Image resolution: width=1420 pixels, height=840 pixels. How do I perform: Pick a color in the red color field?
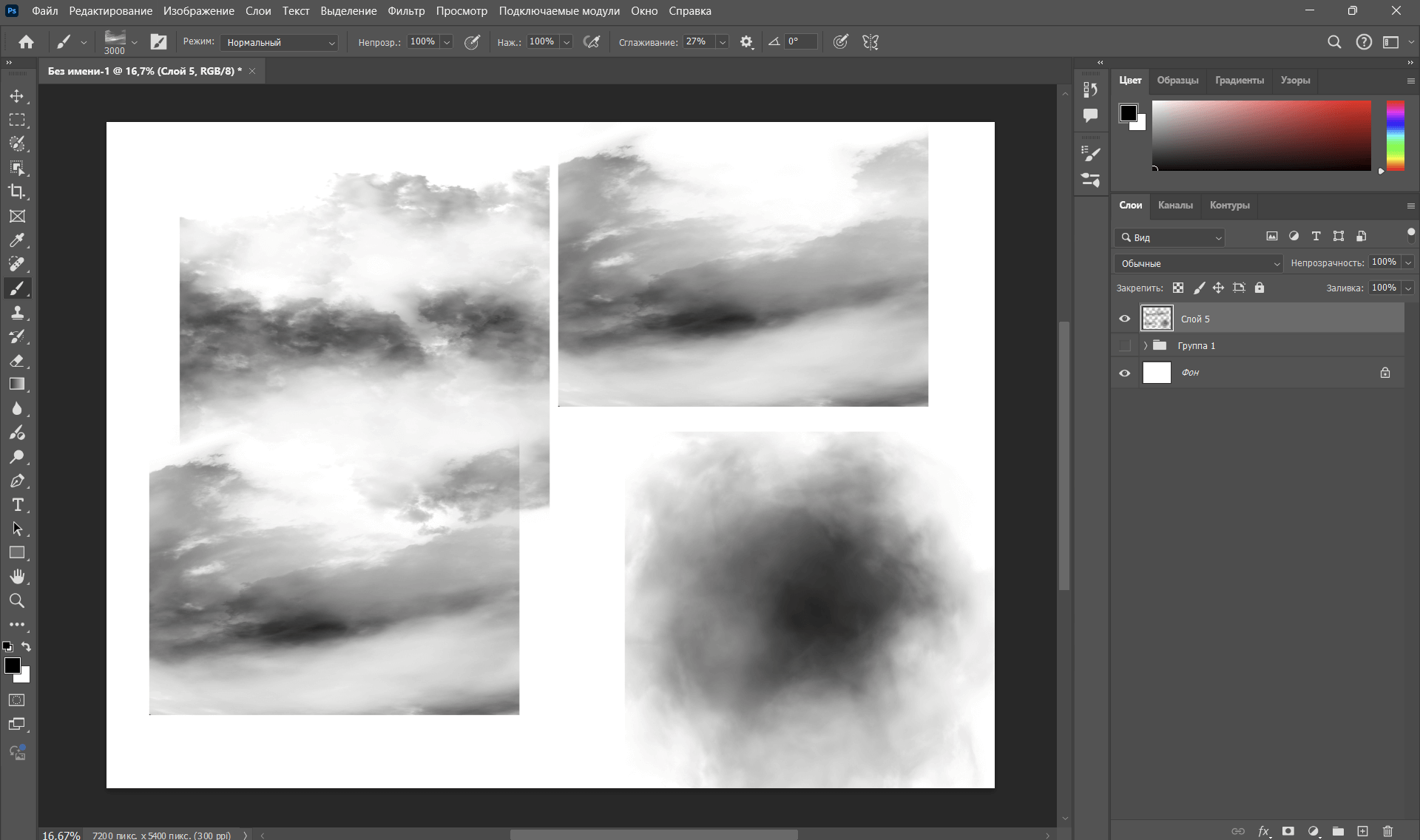[1261, 136]
